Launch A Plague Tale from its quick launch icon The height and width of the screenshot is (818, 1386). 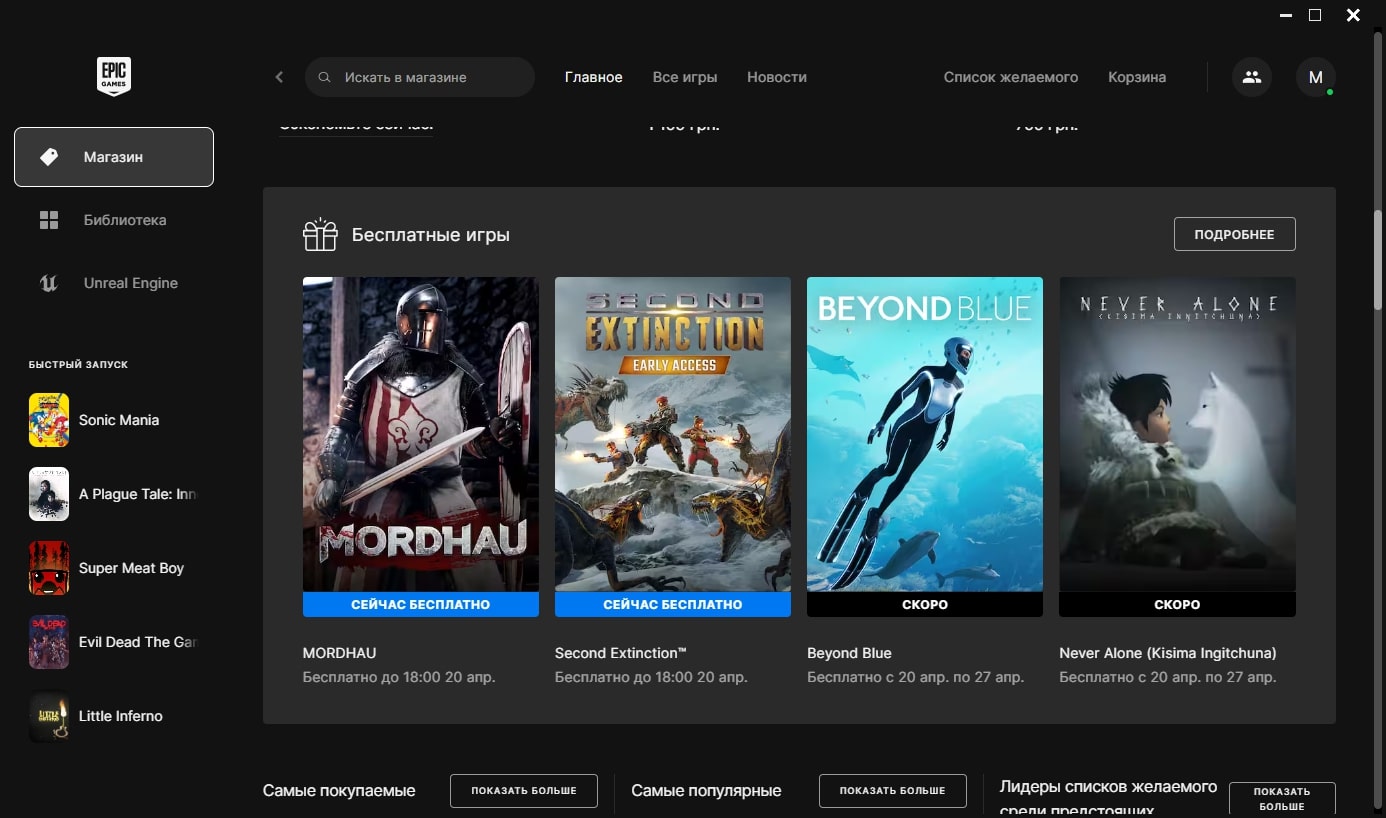pos(49,494)
